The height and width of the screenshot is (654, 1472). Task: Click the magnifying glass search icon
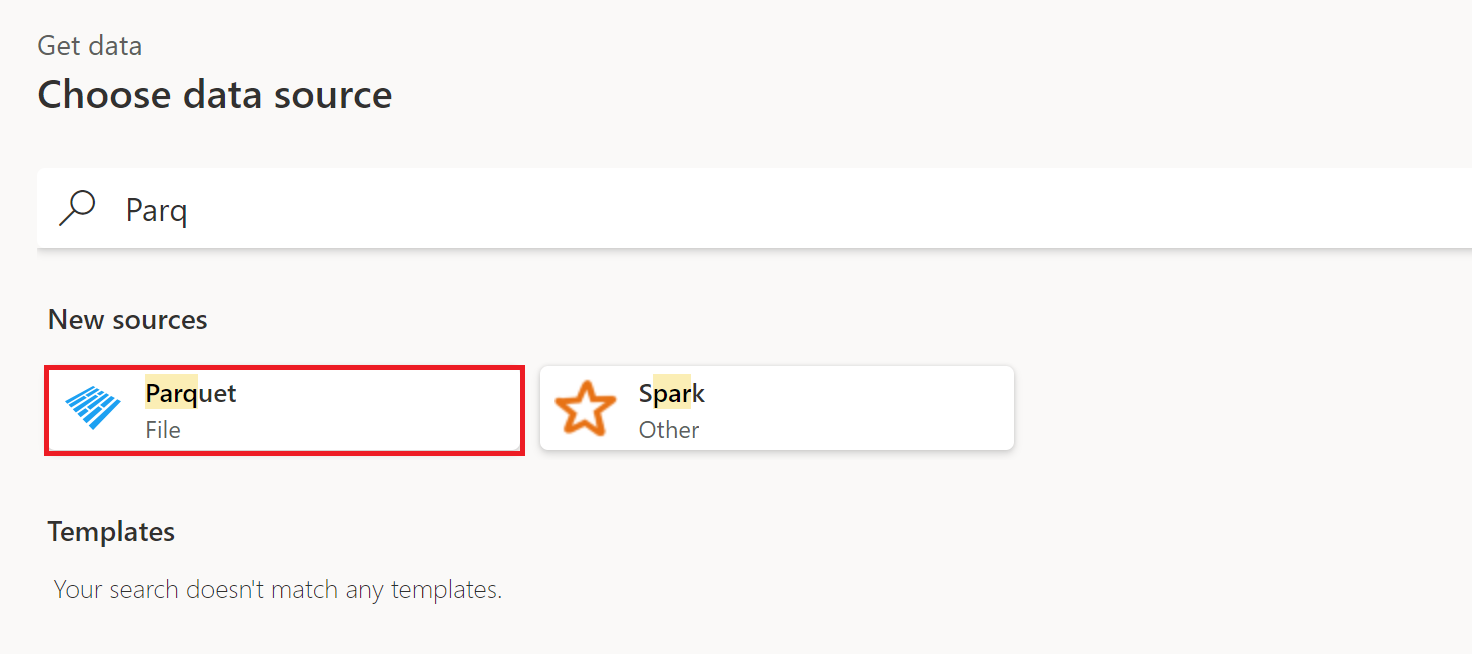pyautogui.click(x=77, y=208)
